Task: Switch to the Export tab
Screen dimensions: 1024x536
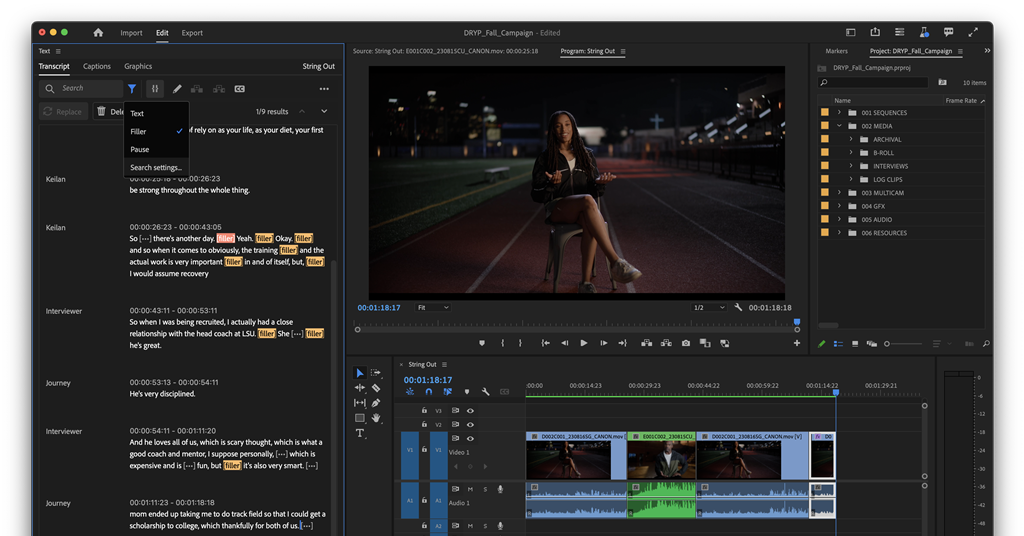Action: pos(192,33)
